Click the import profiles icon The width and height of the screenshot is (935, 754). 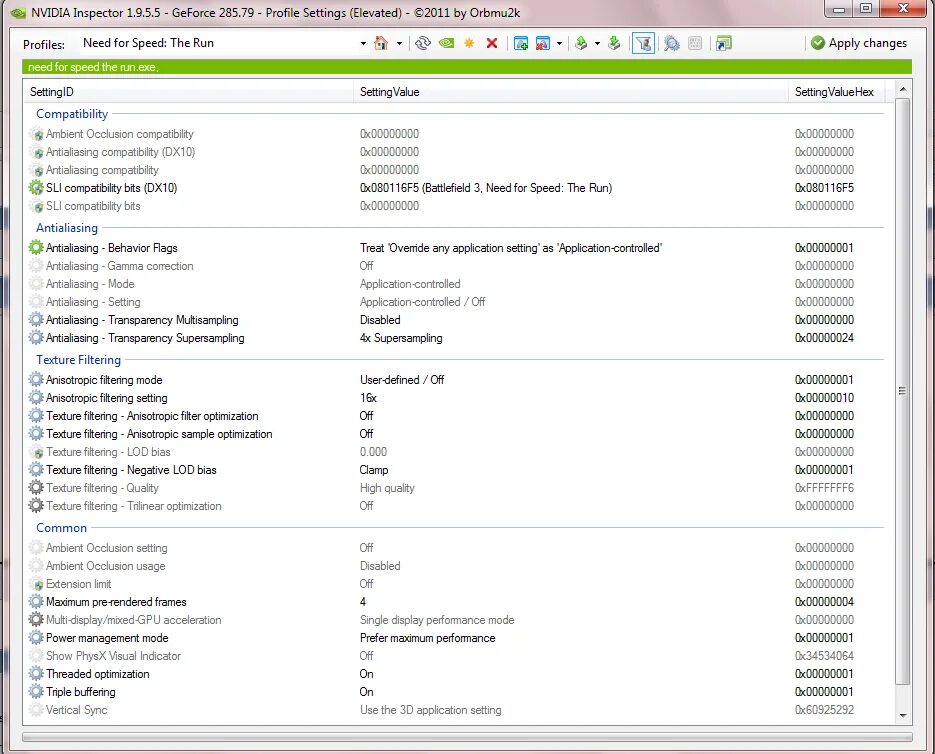point(614,43)
